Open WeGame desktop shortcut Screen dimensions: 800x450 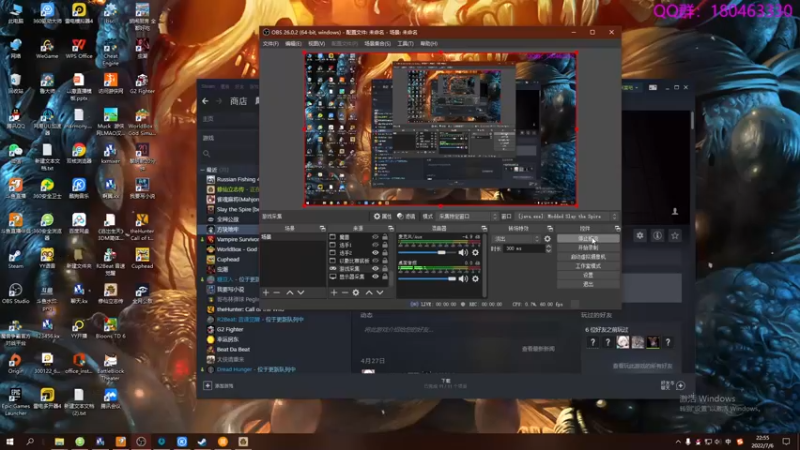coord(47,48)
